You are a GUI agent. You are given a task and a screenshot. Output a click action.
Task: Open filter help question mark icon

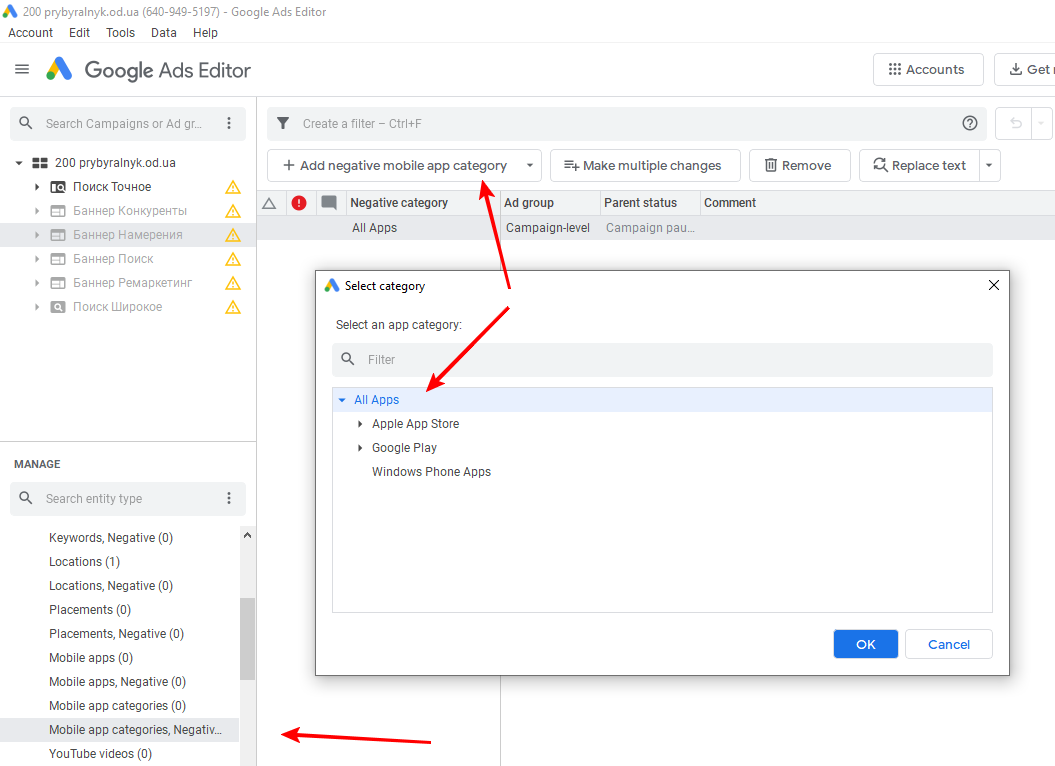click(x=970, y=123)
